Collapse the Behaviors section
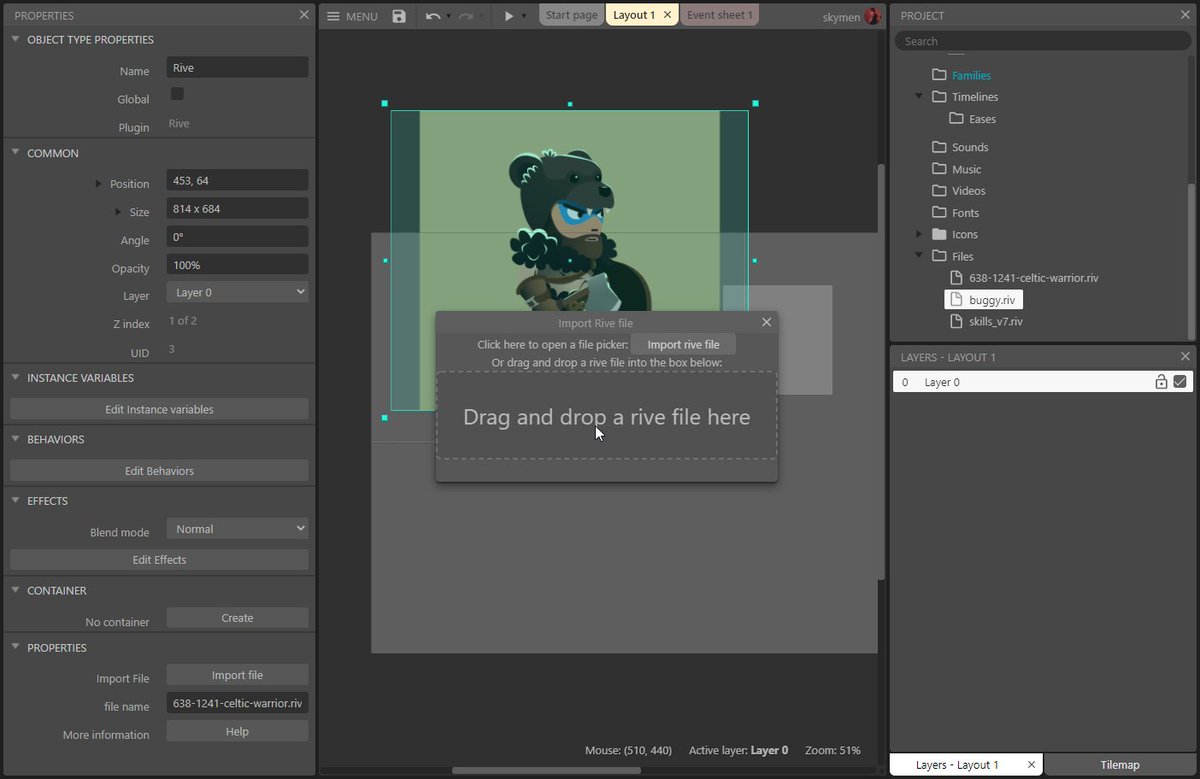The width and height of the screenshot is (1200, 779). pos(16,439)
